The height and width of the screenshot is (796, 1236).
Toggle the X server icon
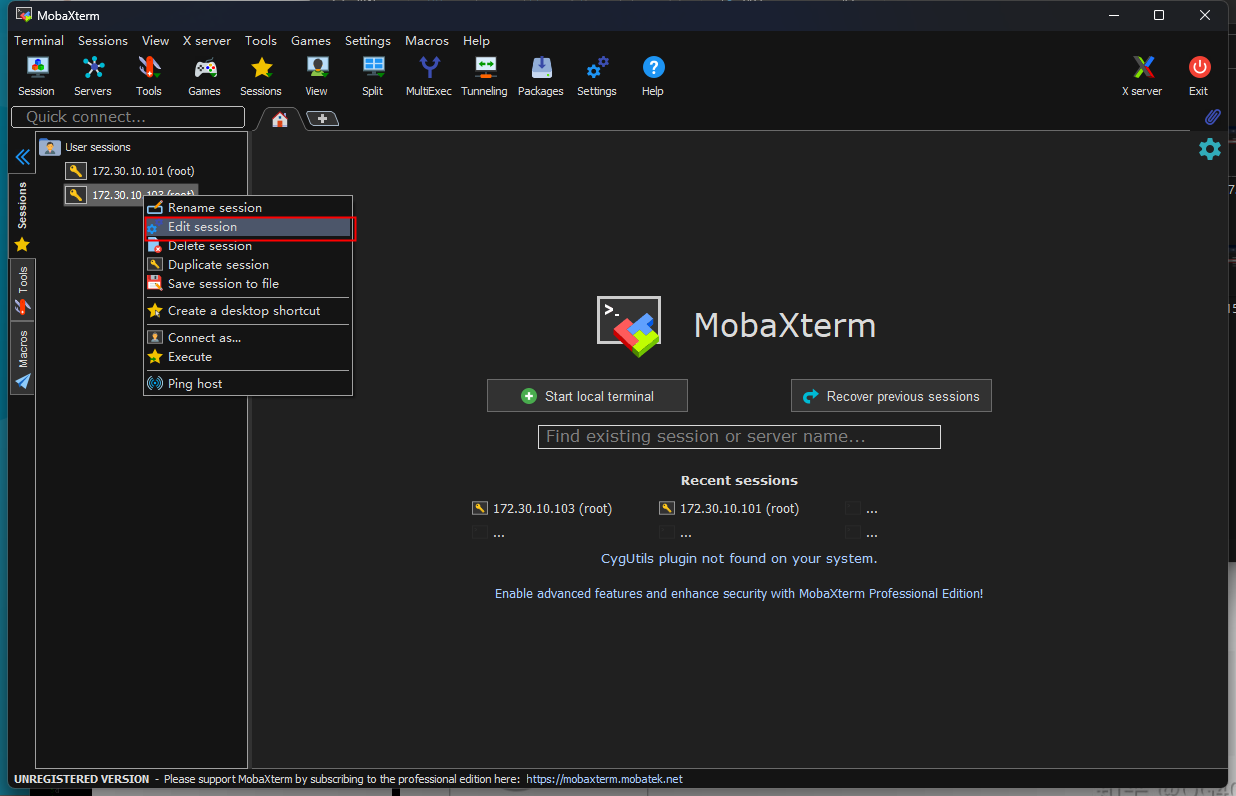pos(1142,76)
